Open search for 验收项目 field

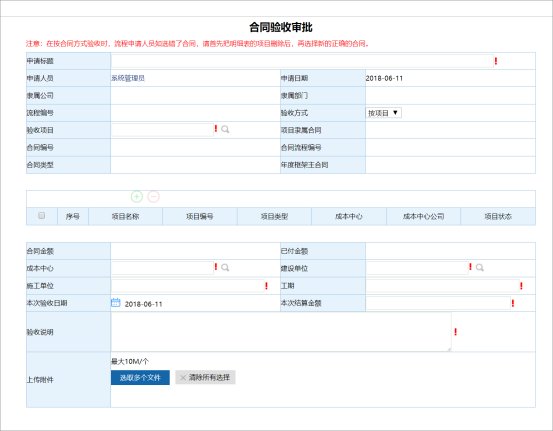coord(225,129)
